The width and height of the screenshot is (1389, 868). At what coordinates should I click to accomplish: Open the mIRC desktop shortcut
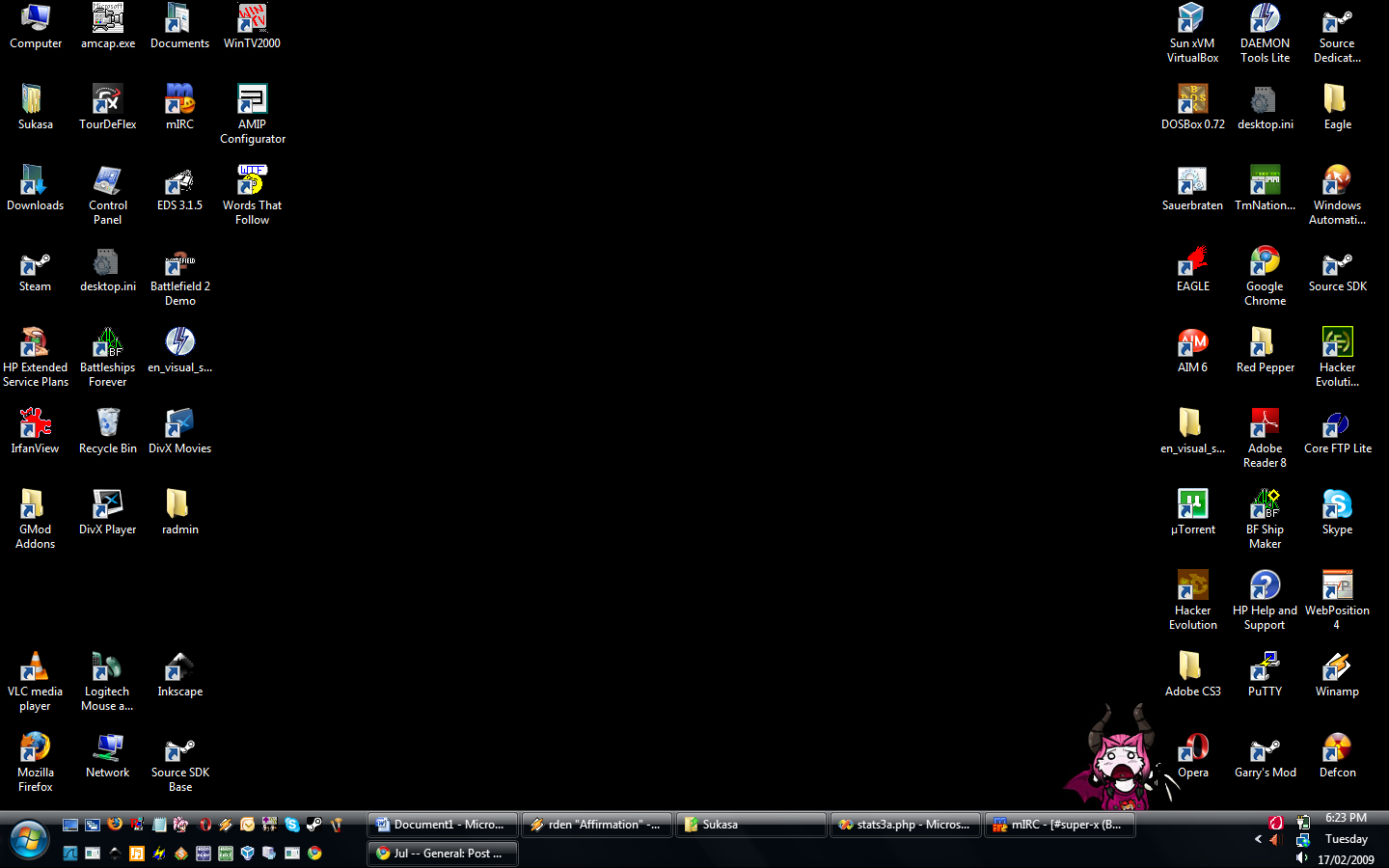pyautogui.click(x=179, y=107)
